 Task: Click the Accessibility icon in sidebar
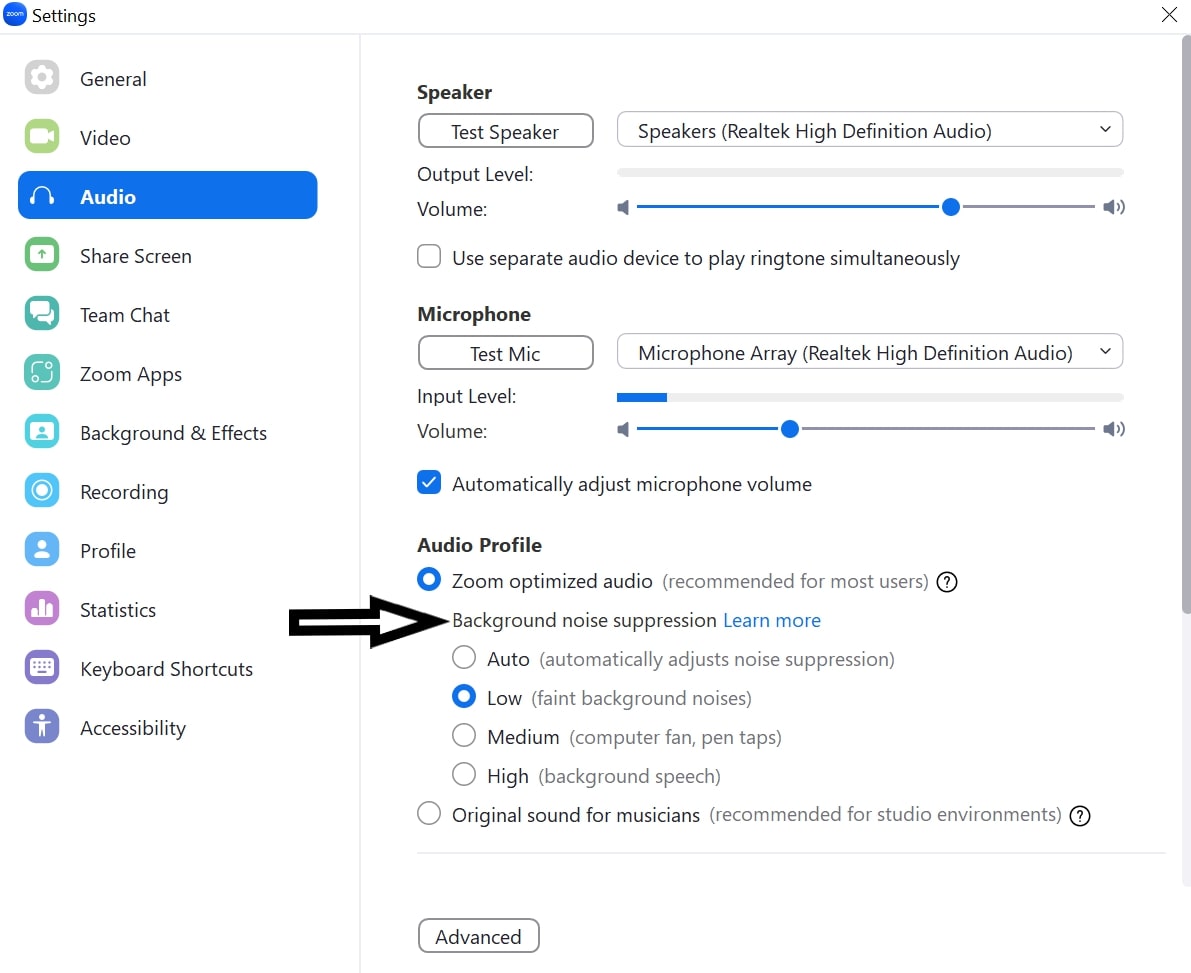(42, 727)
